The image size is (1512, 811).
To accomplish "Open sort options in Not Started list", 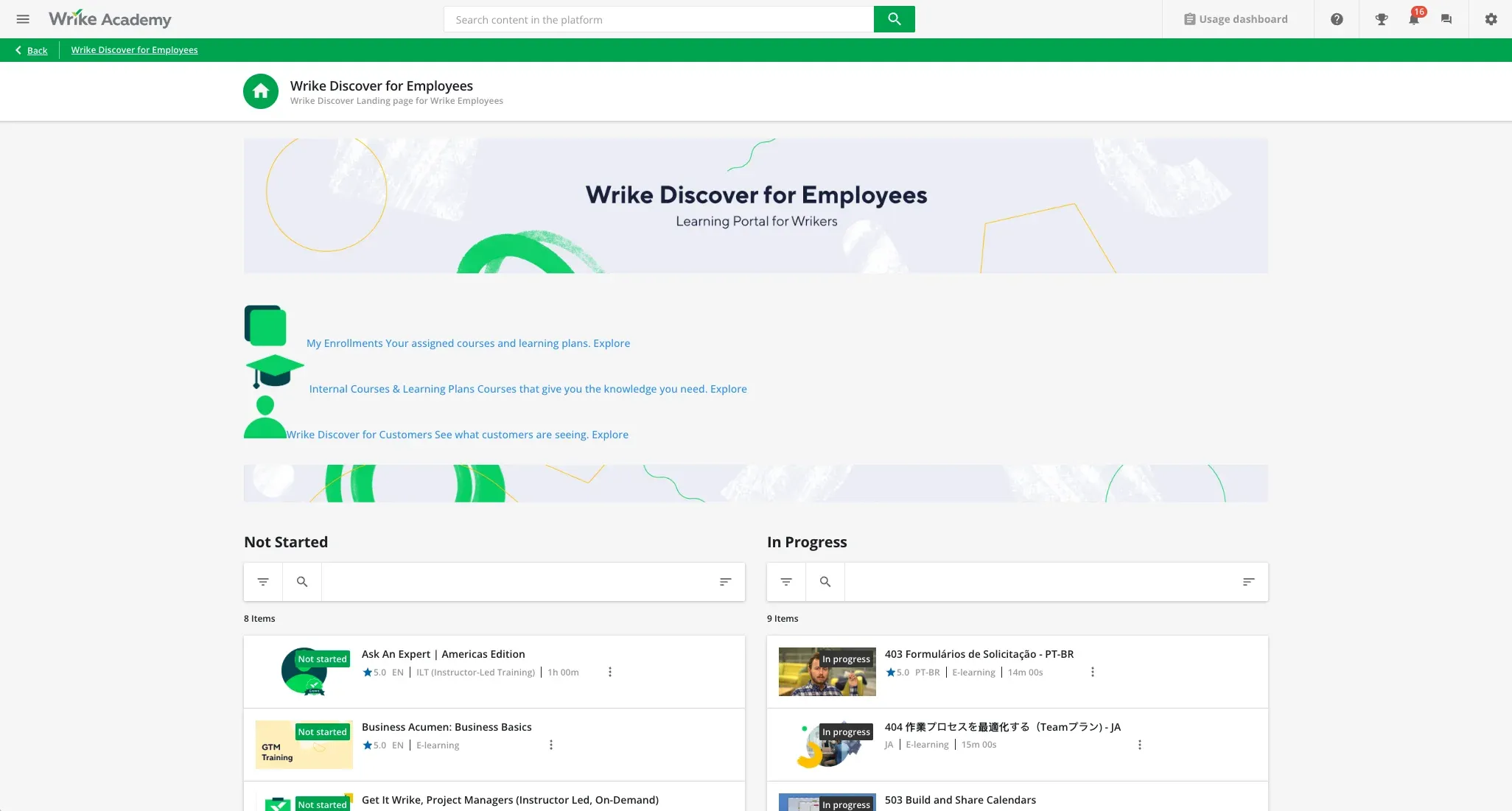I will (725, 582).
